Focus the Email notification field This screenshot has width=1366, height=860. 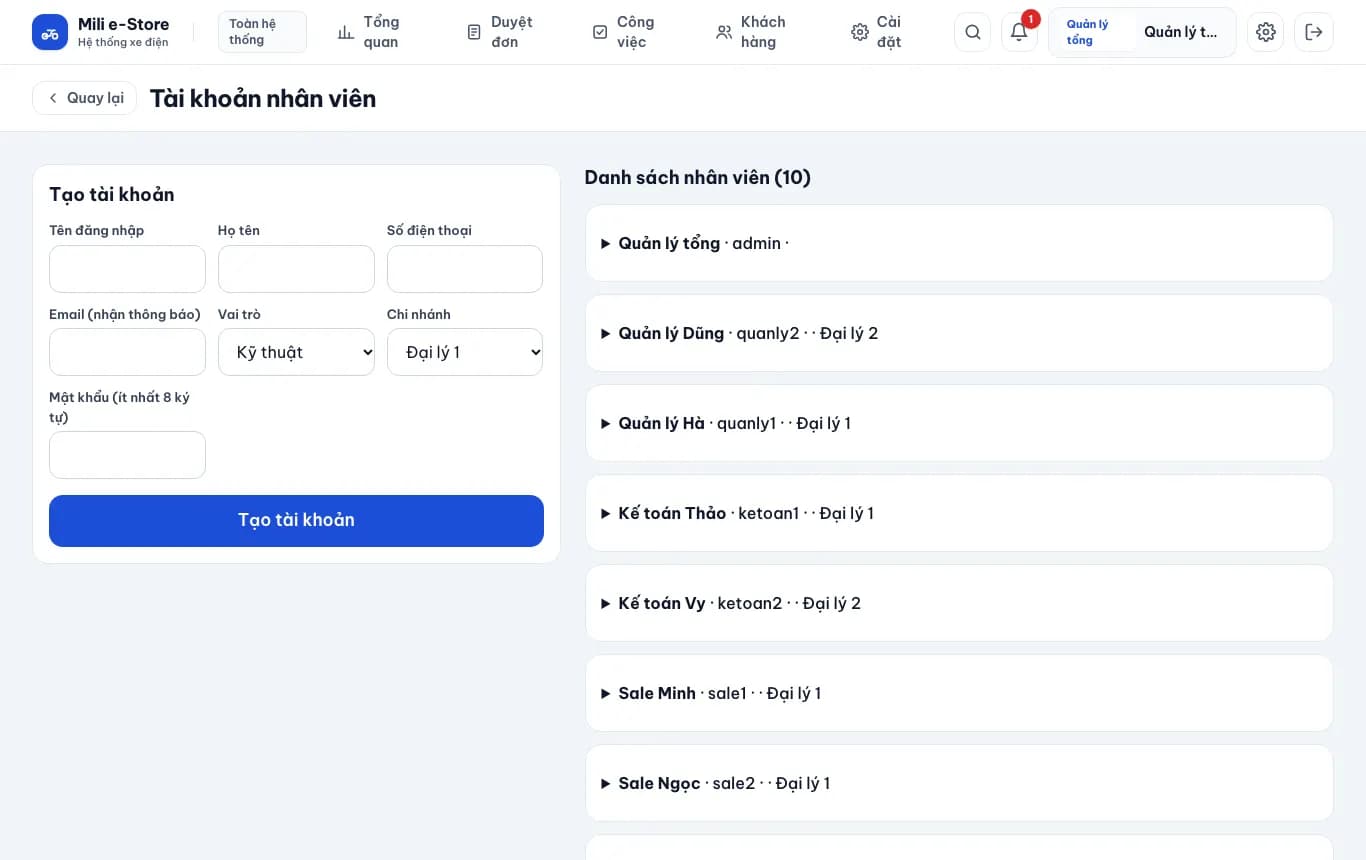(x=127, y=352)
